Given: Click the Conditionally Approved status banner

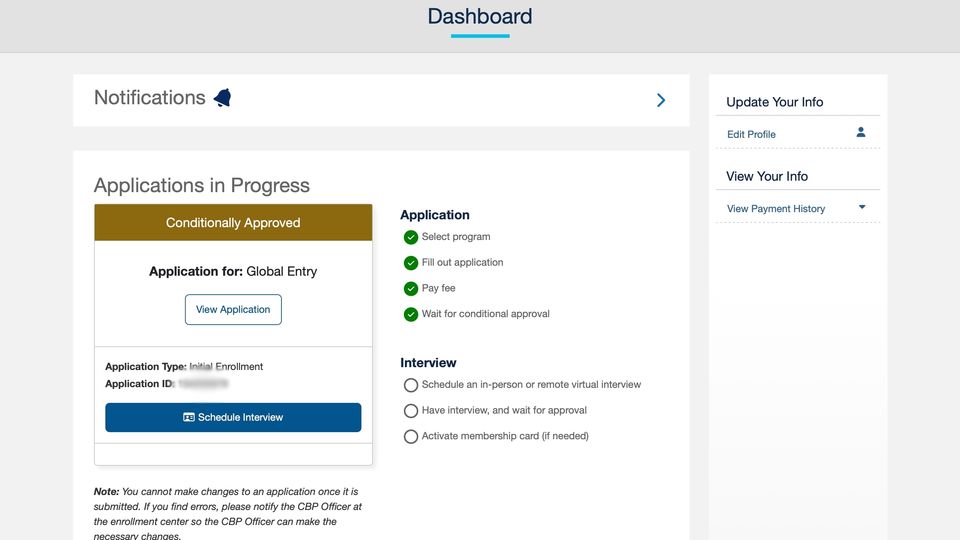Looking at the screenshot, I should point(233,222).
